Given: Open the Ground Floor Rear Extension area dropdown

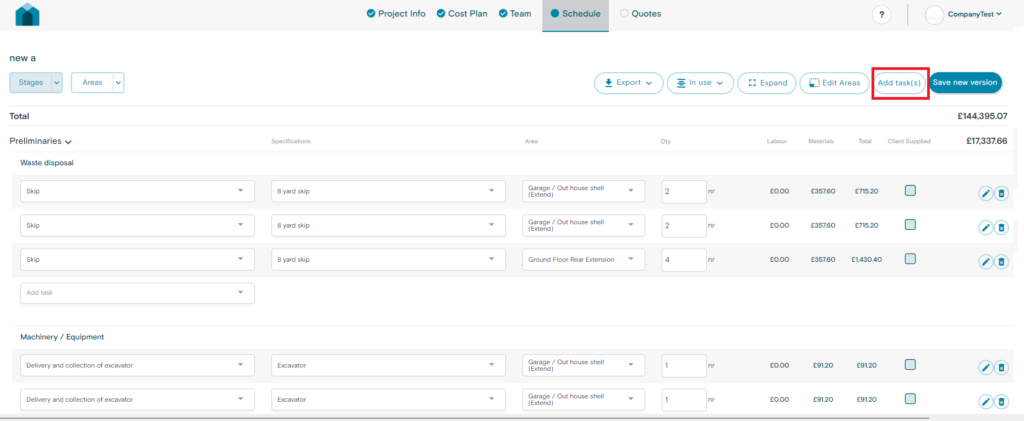Looking at the screenshot, I should 583,259.
